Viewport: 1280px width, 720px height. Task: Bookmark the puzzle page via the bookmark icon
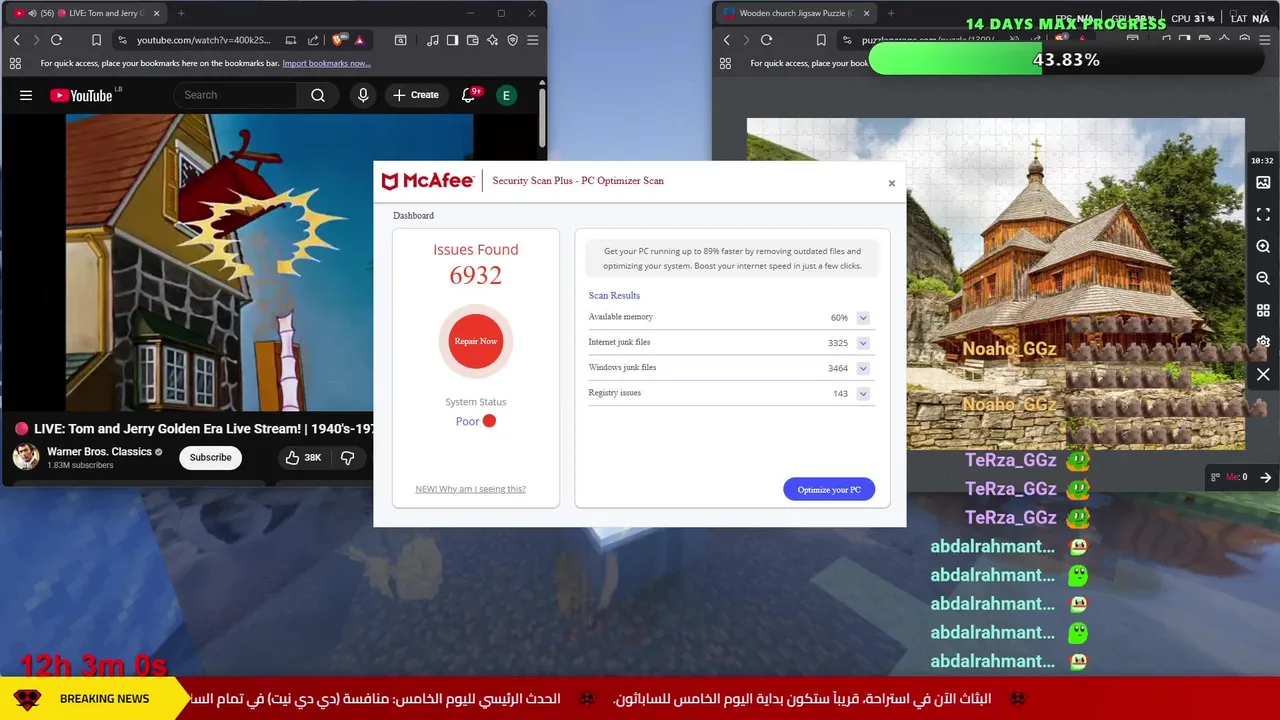[821, 40]
